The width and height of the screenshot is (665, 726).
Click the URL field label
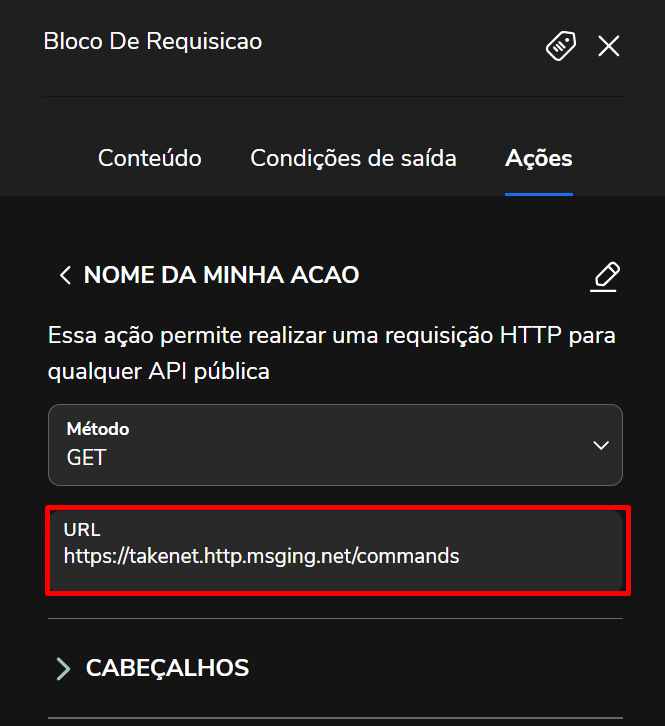[x=82, y=530]
